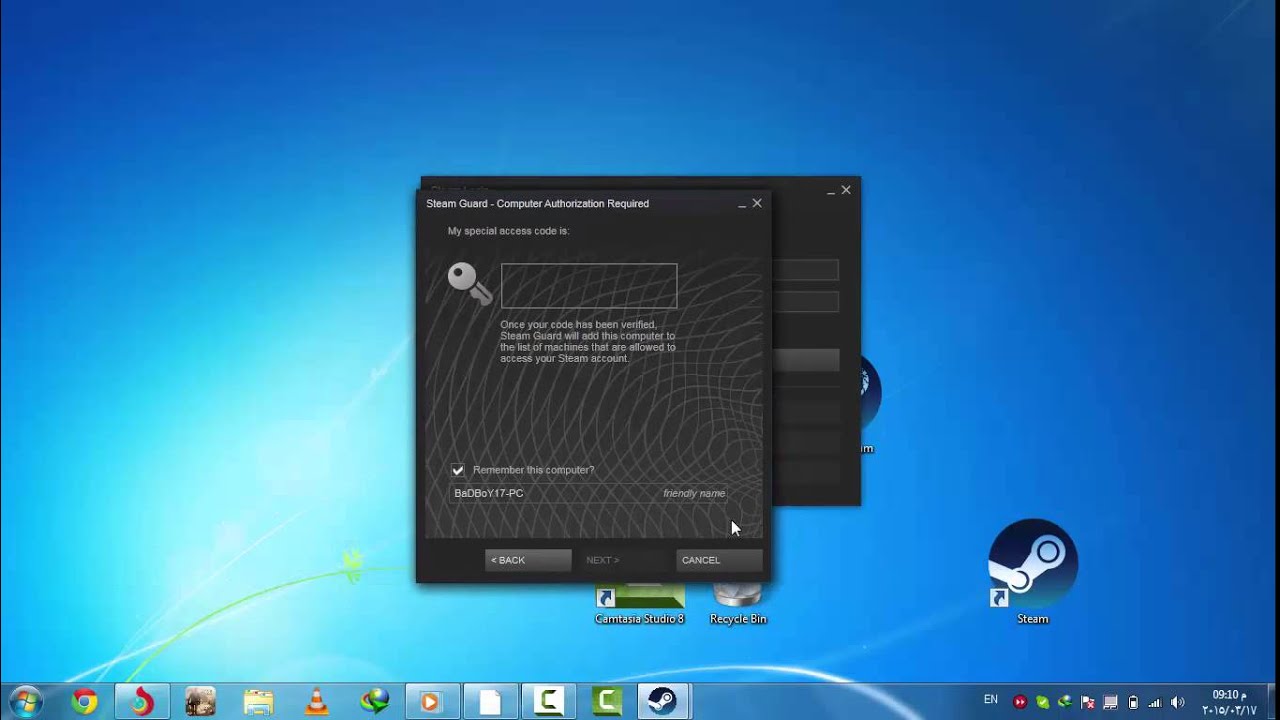Click the special access code input field
This screenshot has height=720, width=1280.
pos(589,286)
